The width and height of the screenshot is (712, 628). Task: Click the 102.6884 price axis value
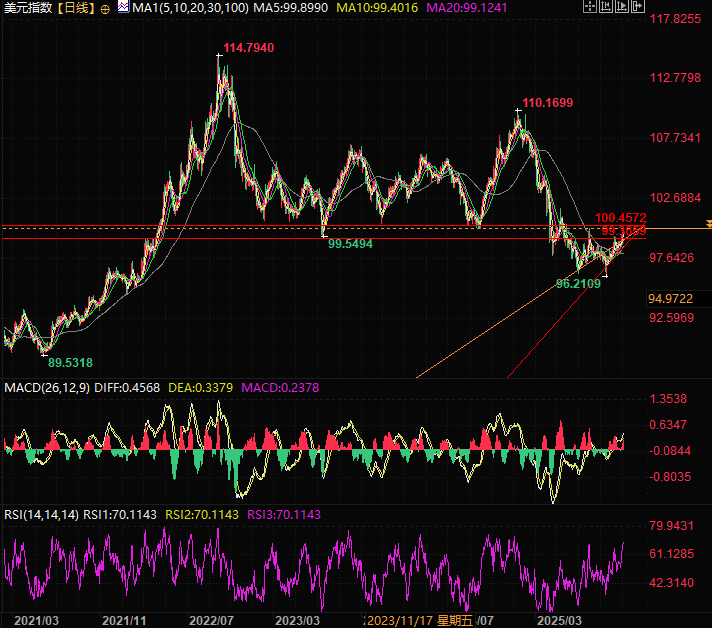point(675,198)
